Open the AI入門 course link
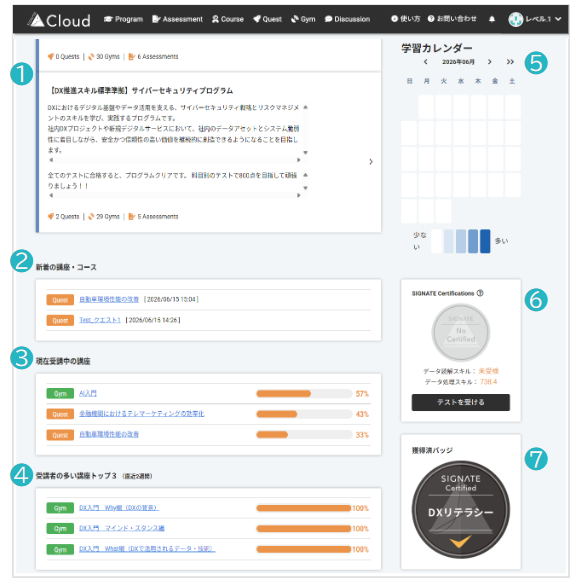Viewport: 573px width, 581px height. pos(88,393)
